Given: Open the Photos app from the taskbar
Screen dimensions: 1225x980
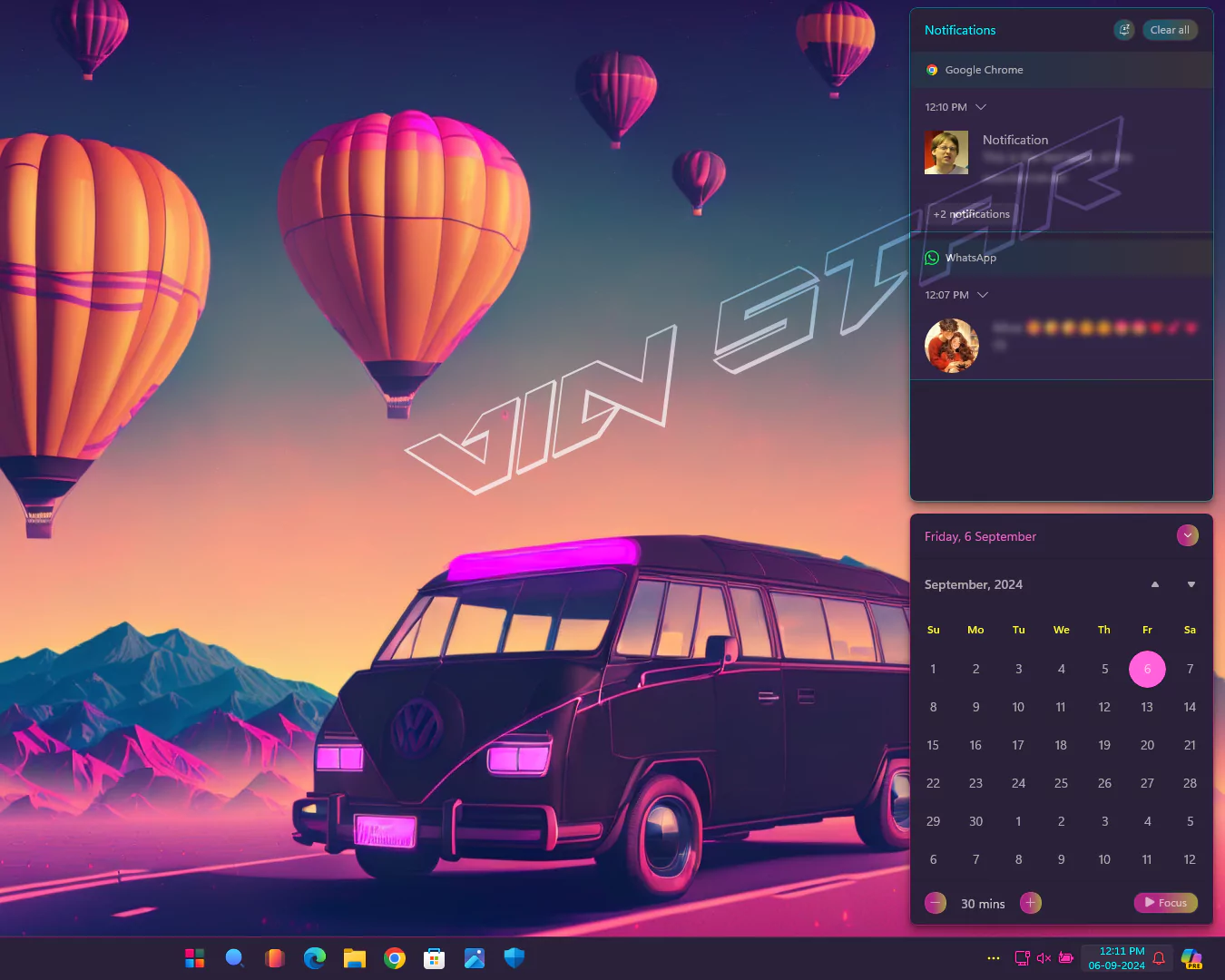Looking at the screenshot, I should [475, 958].
